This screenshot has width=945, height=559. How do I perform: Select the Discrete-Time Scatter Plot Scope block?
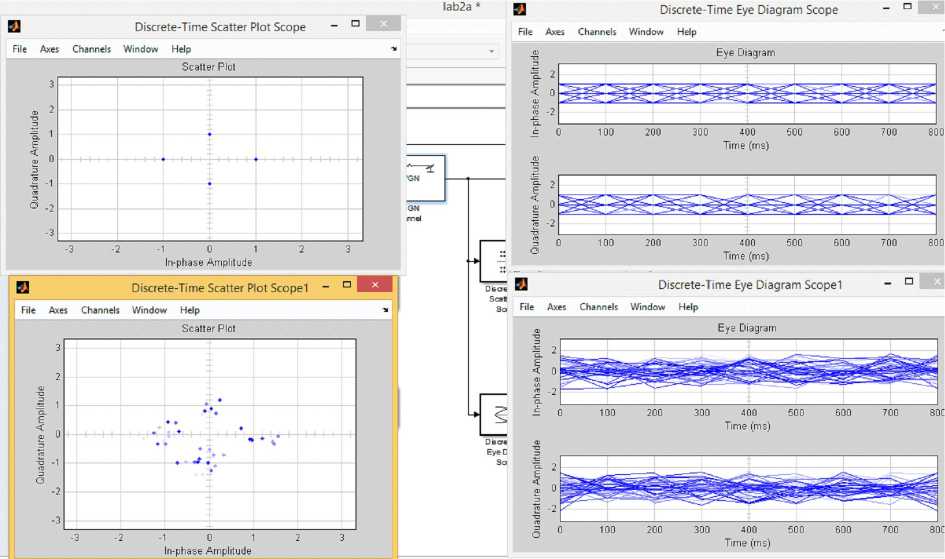tap(493, 261)
